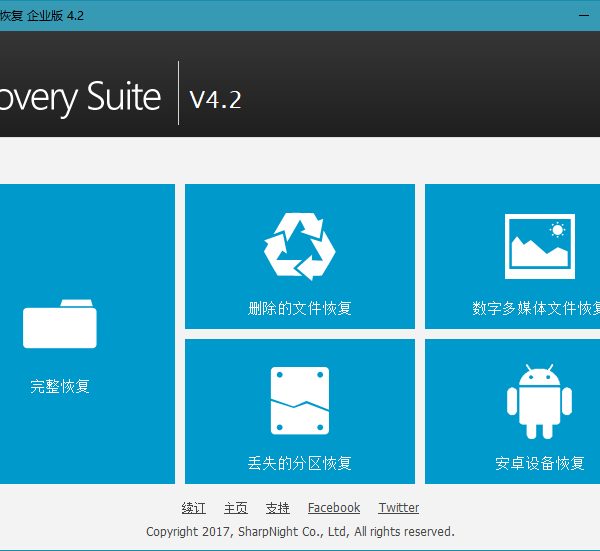
Task: Open the 续订 renewal link
Action: (194, 508)
